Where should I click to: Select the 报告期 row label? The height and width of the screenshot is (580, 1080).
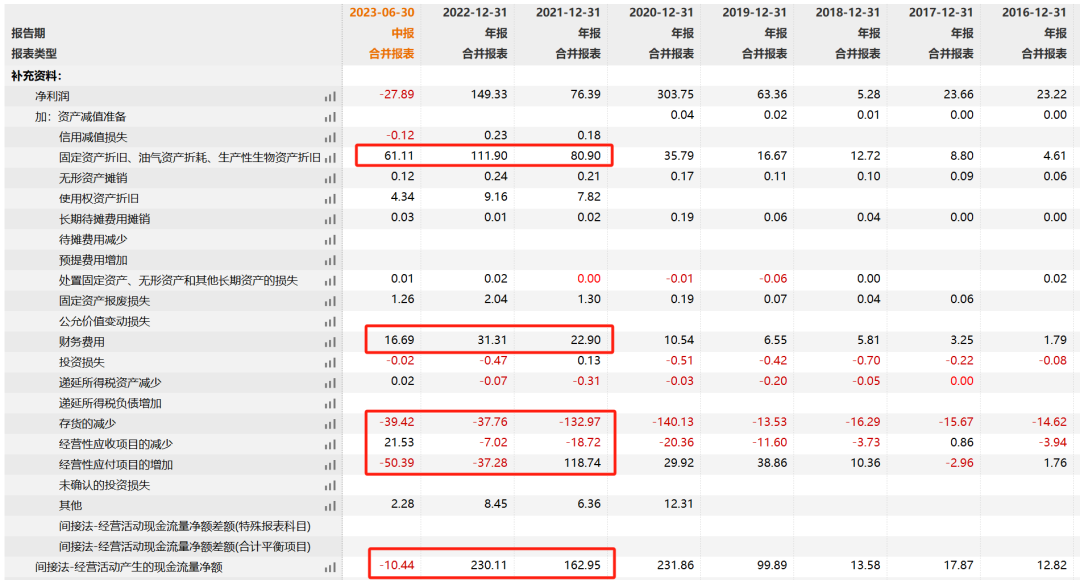(x=28, y=33)
